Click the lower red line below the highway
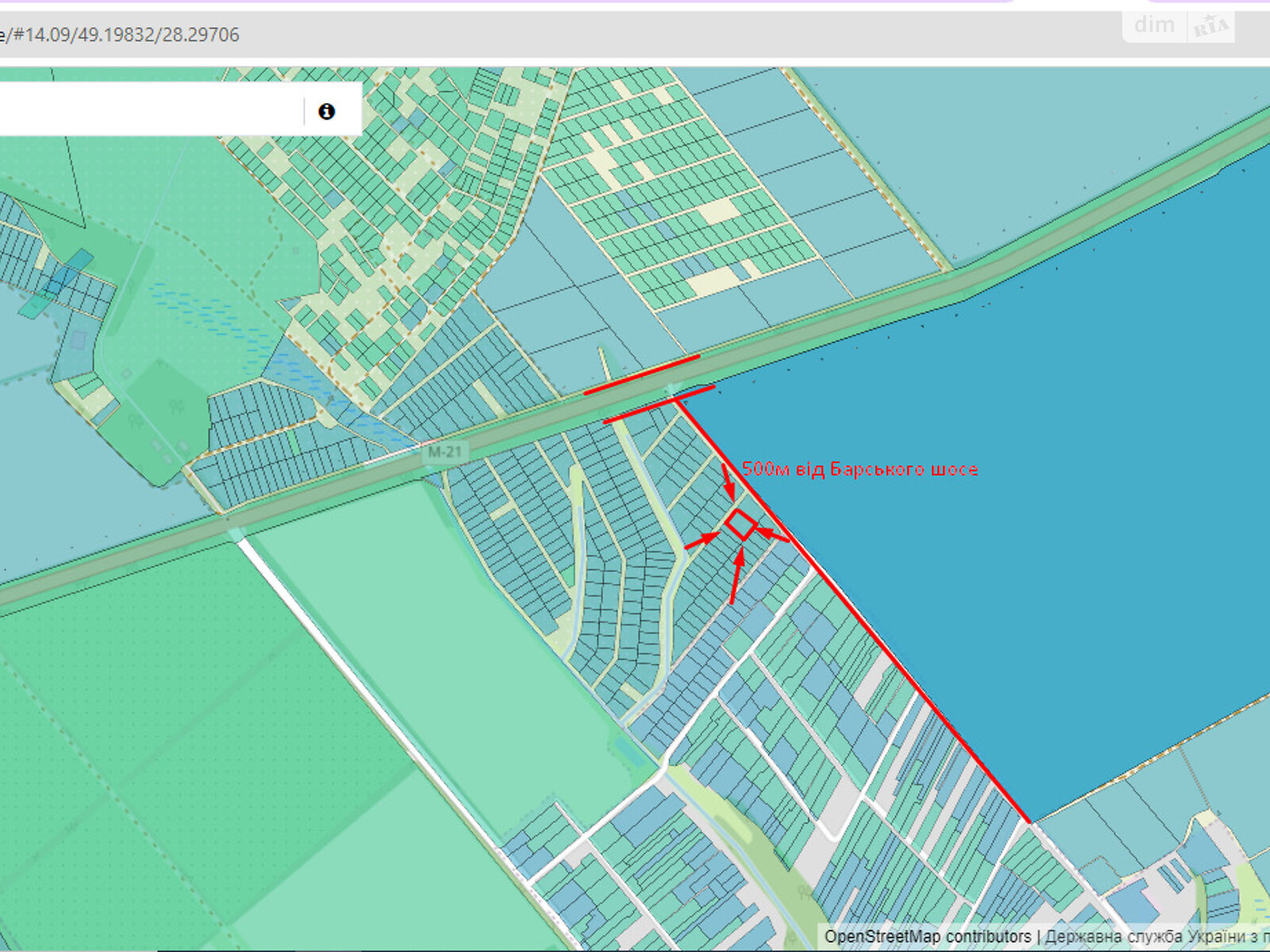1270x952 pixels. 658,405
